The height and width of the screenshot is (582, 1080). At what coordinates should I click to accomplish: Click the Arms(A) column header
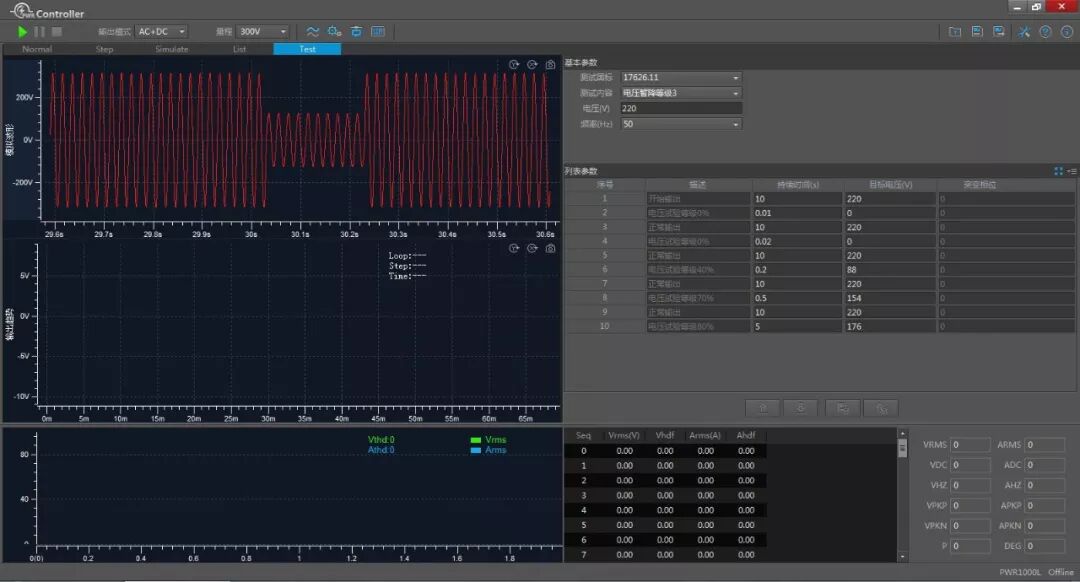(x=705, y=435)
